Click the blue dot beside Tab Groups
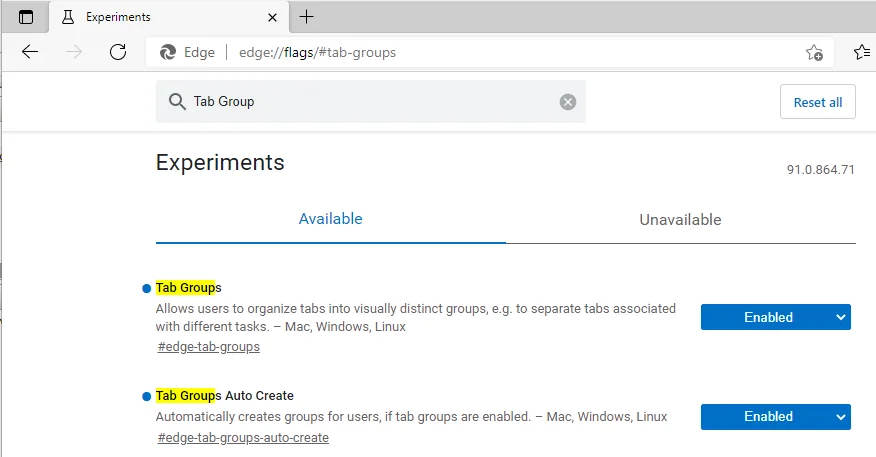This screenshot has width=876, height=457. pos(146,289)
